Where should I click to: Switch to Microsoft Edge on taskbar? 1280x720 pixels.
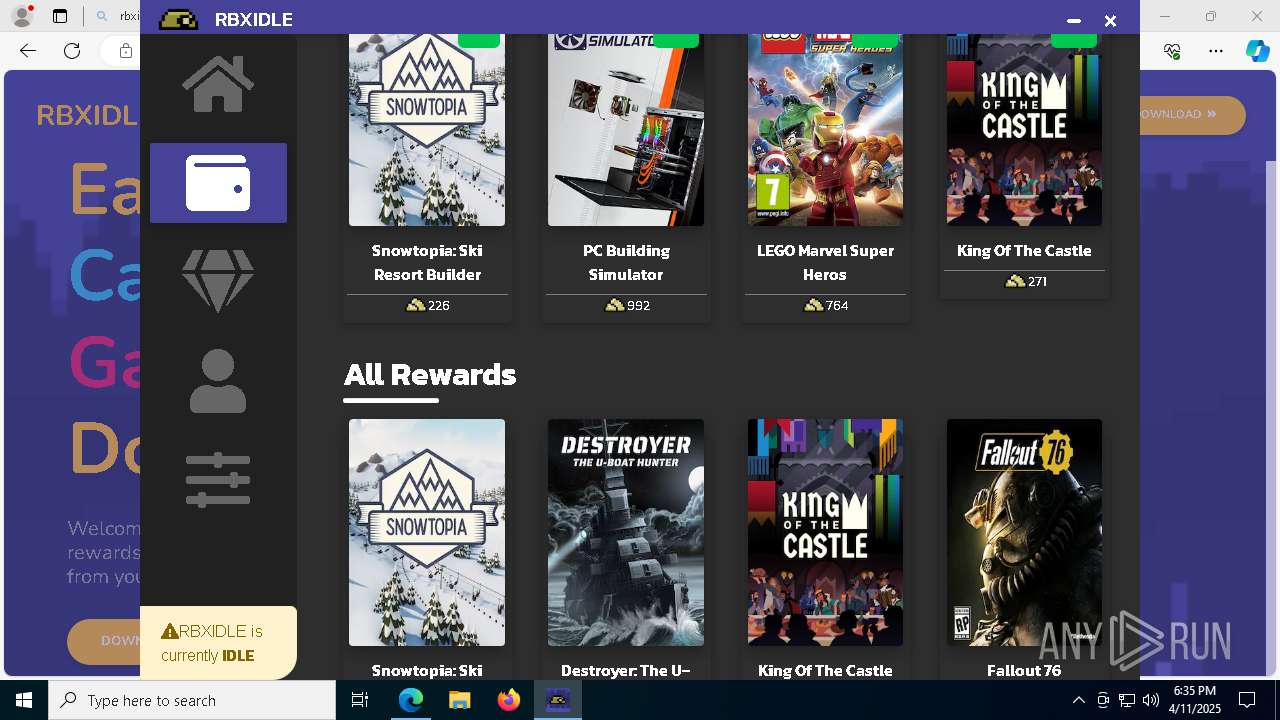click(411, 700)
